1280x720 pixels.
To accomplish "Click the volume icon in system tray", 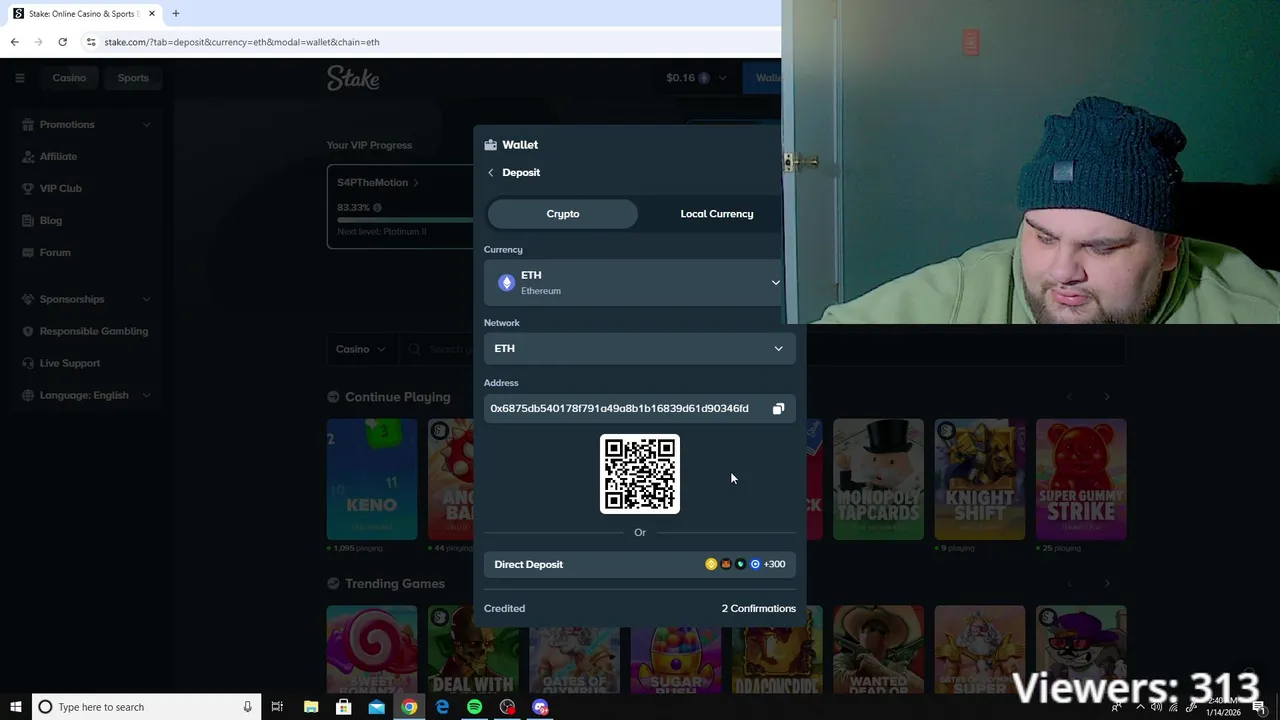I will tap(1157, 707).
